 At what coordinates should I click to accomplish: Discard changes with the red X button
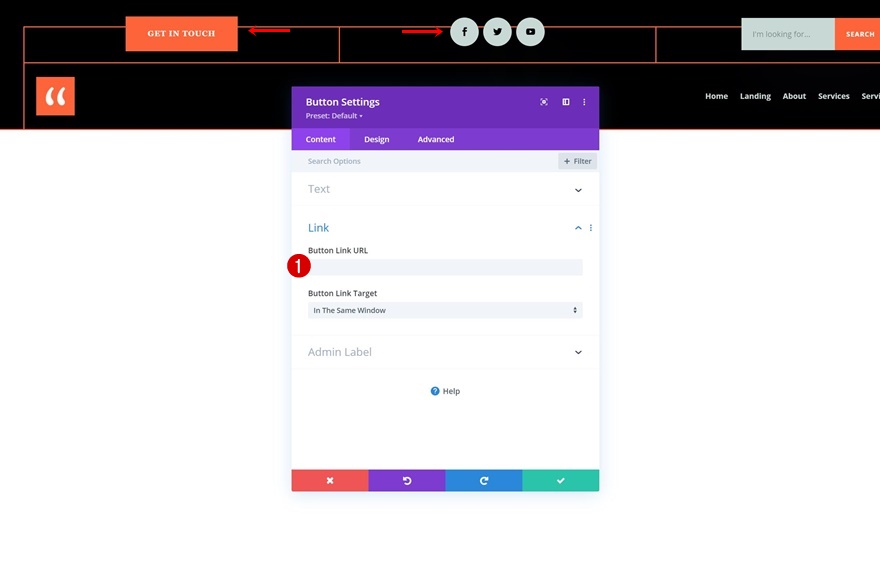330,481
